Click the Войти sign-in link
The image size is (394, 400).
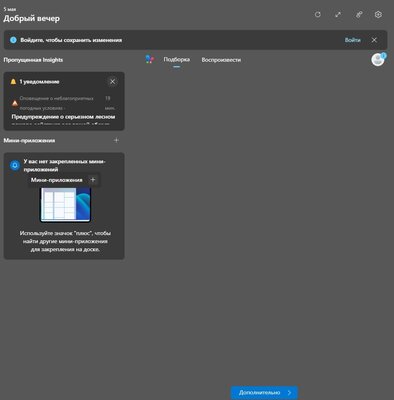pyautogui.click(x=352, y=40)
